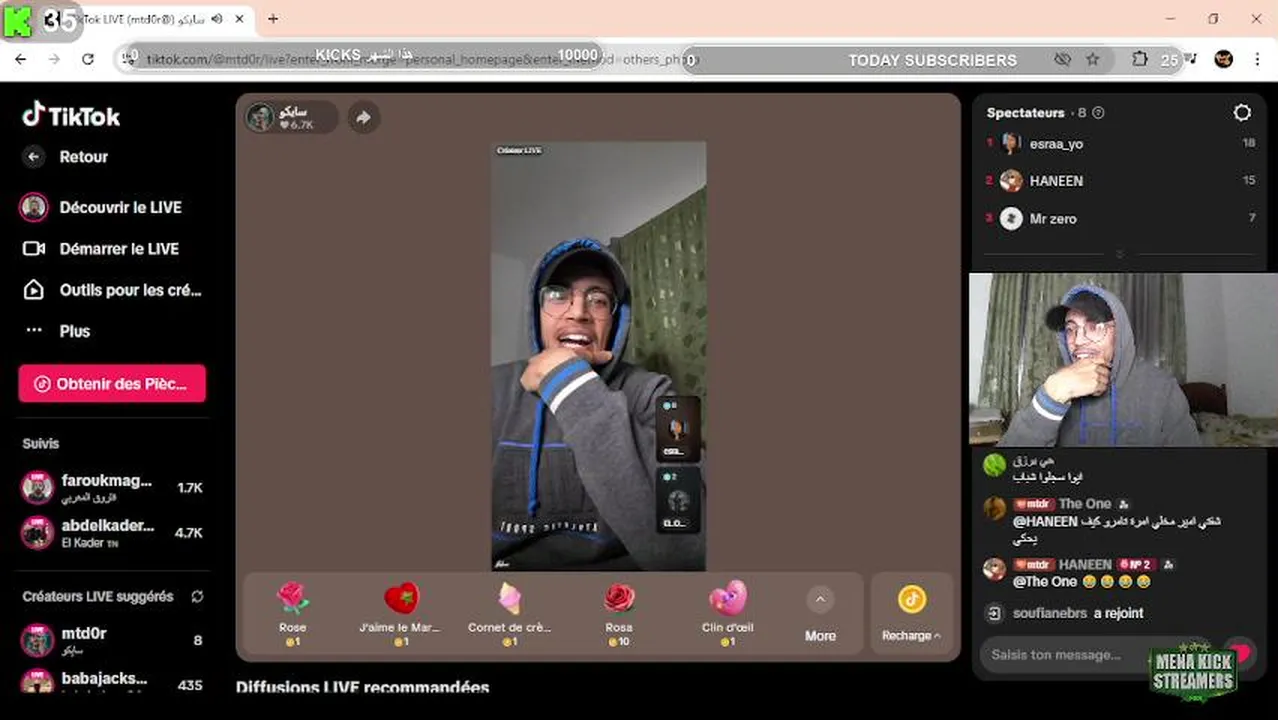This screenshot has height=720, width=1278.
Task: Expand spectator ranking with small chevron
Action: coord(1120,254)
